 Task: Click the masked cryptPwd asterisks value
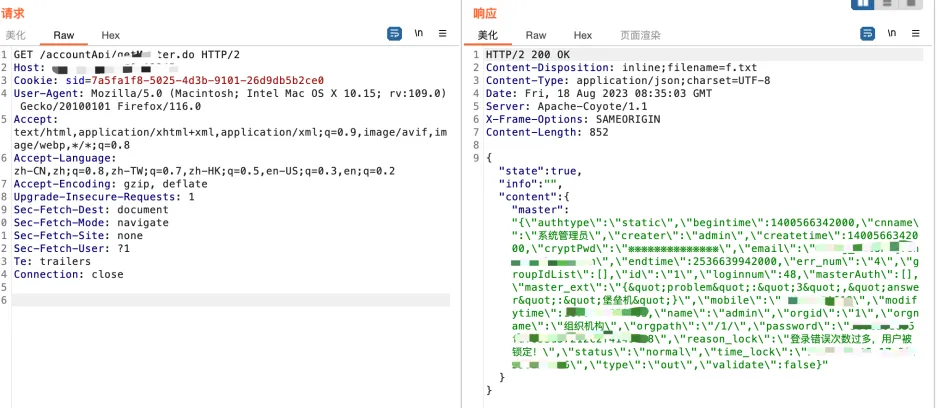(673, 249)
